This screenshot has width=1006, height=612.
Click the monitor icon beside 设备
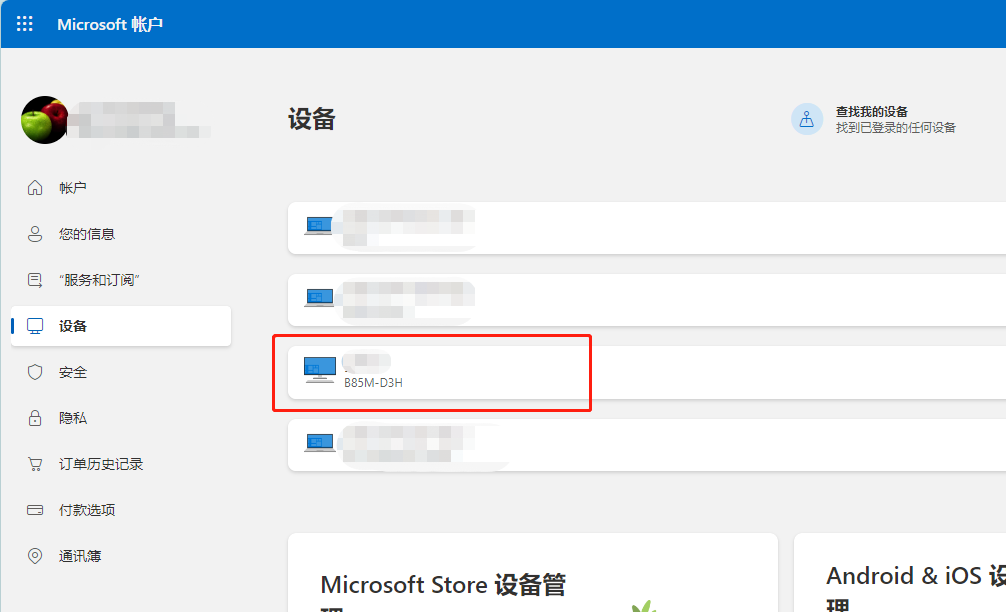pos(35,326)
